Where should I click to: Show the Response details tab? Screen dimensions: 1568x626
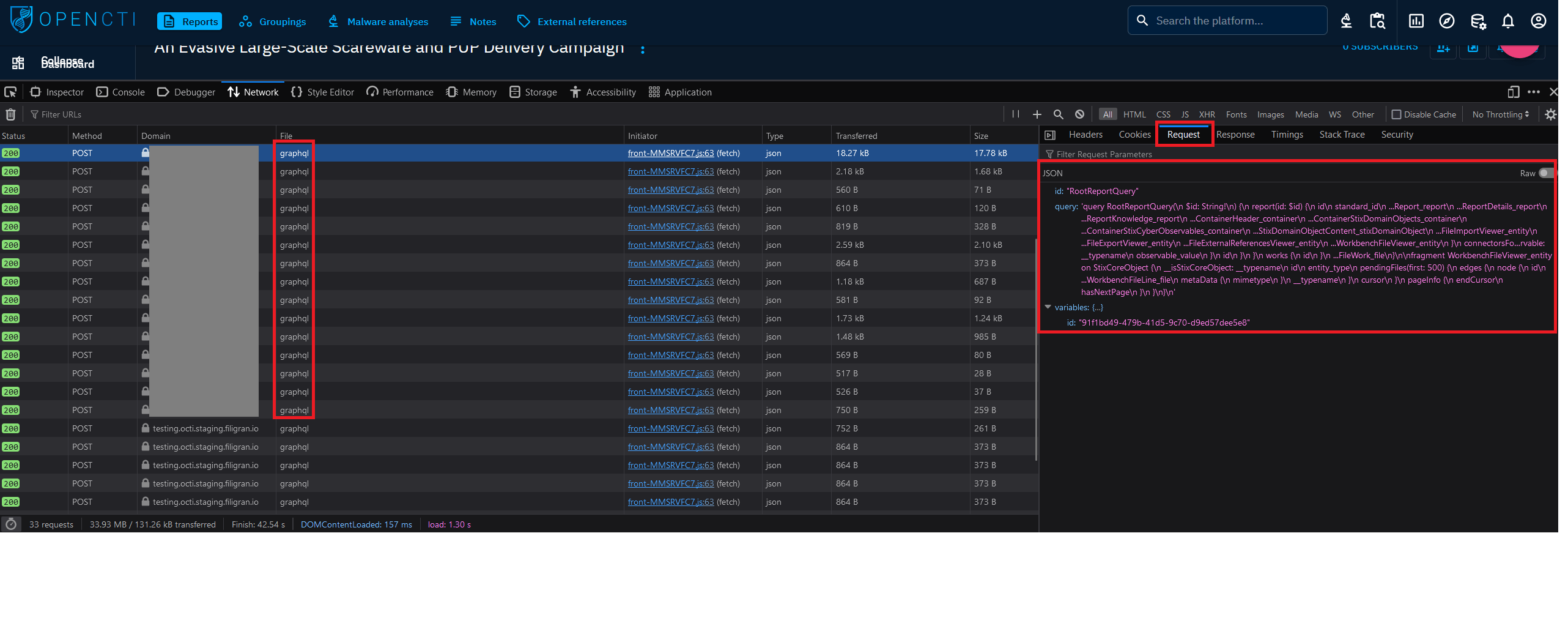pos(1235,135)
